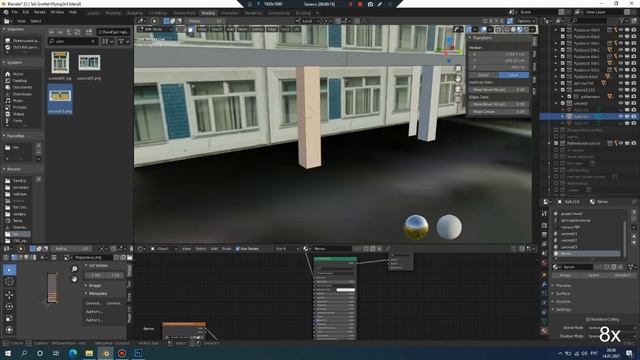
Task: Switch viewport to wireframe shading mode
Action: (x=507, y=29)
